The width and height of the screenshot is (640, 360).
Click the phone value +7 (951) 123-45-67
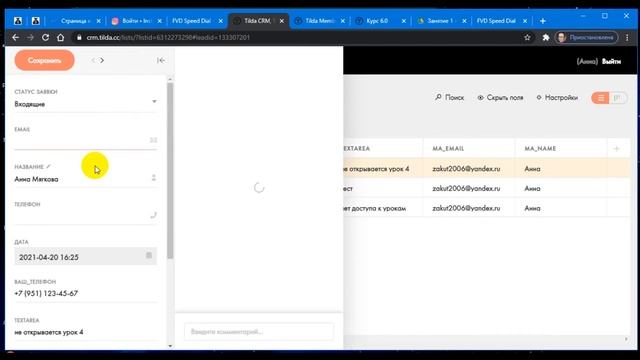coord(46,293)
